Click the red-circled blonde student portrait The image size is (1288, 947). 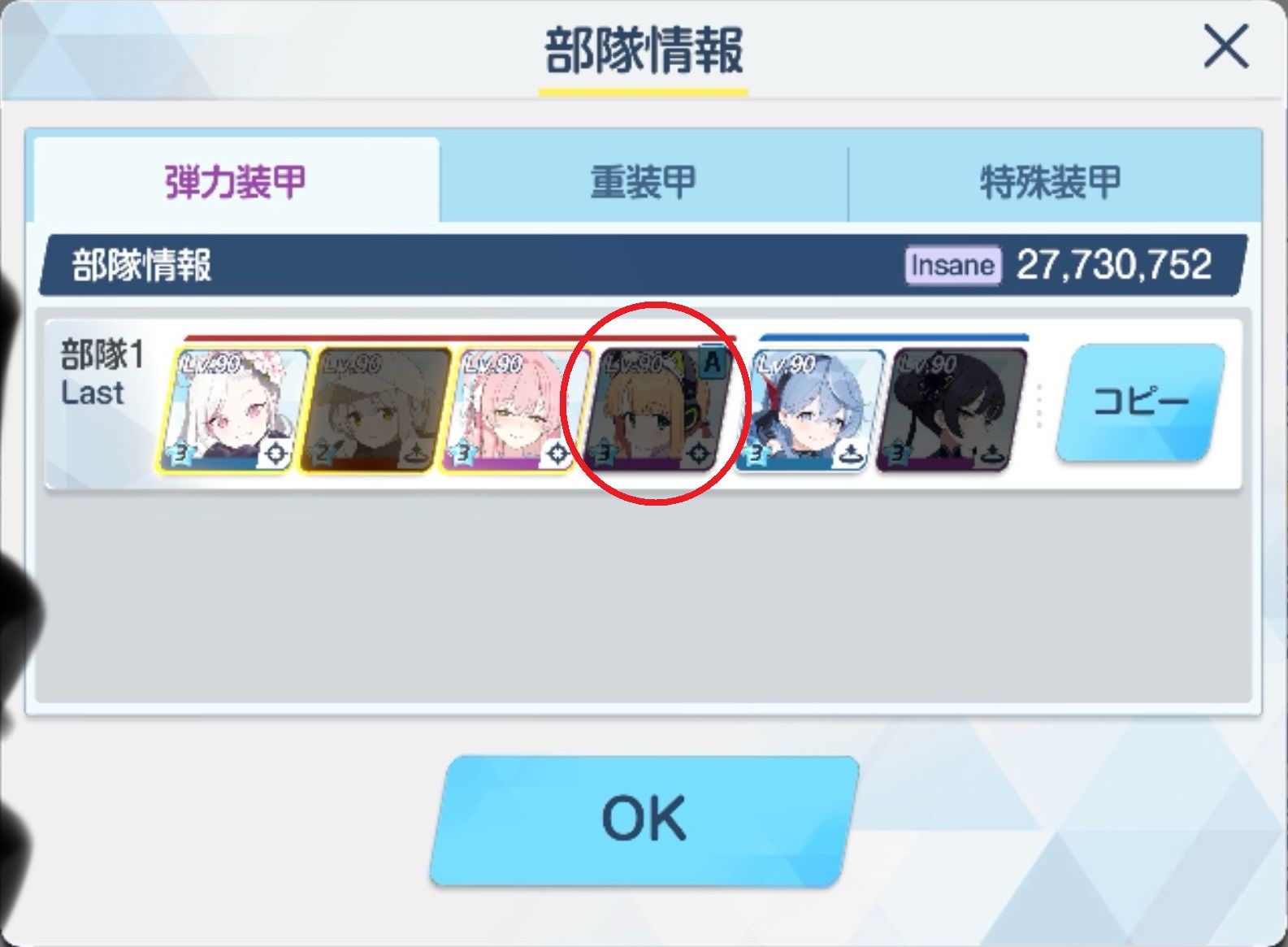[x=657, y=410]
